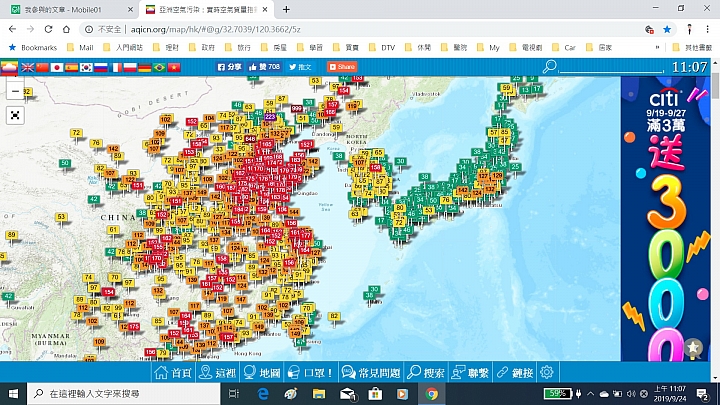Open notification center in system tray
The height and width of the screenshot is (405, 720).
702,394
